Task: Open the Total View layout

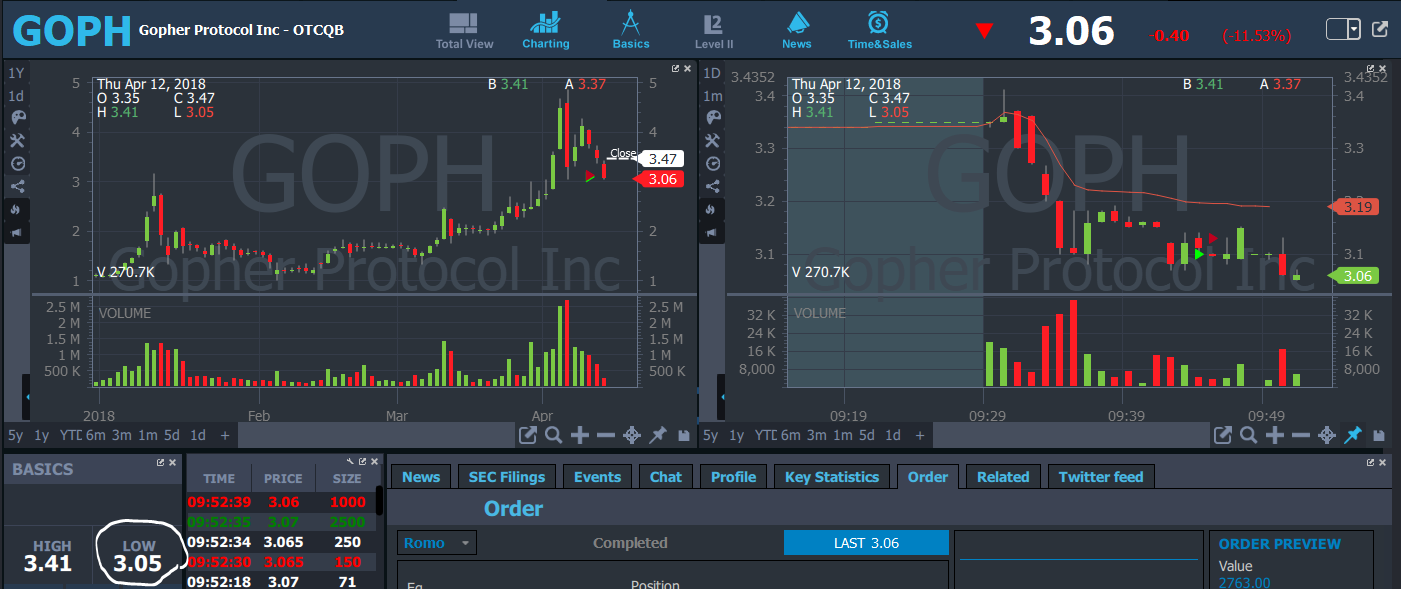Action: point(464,30)
